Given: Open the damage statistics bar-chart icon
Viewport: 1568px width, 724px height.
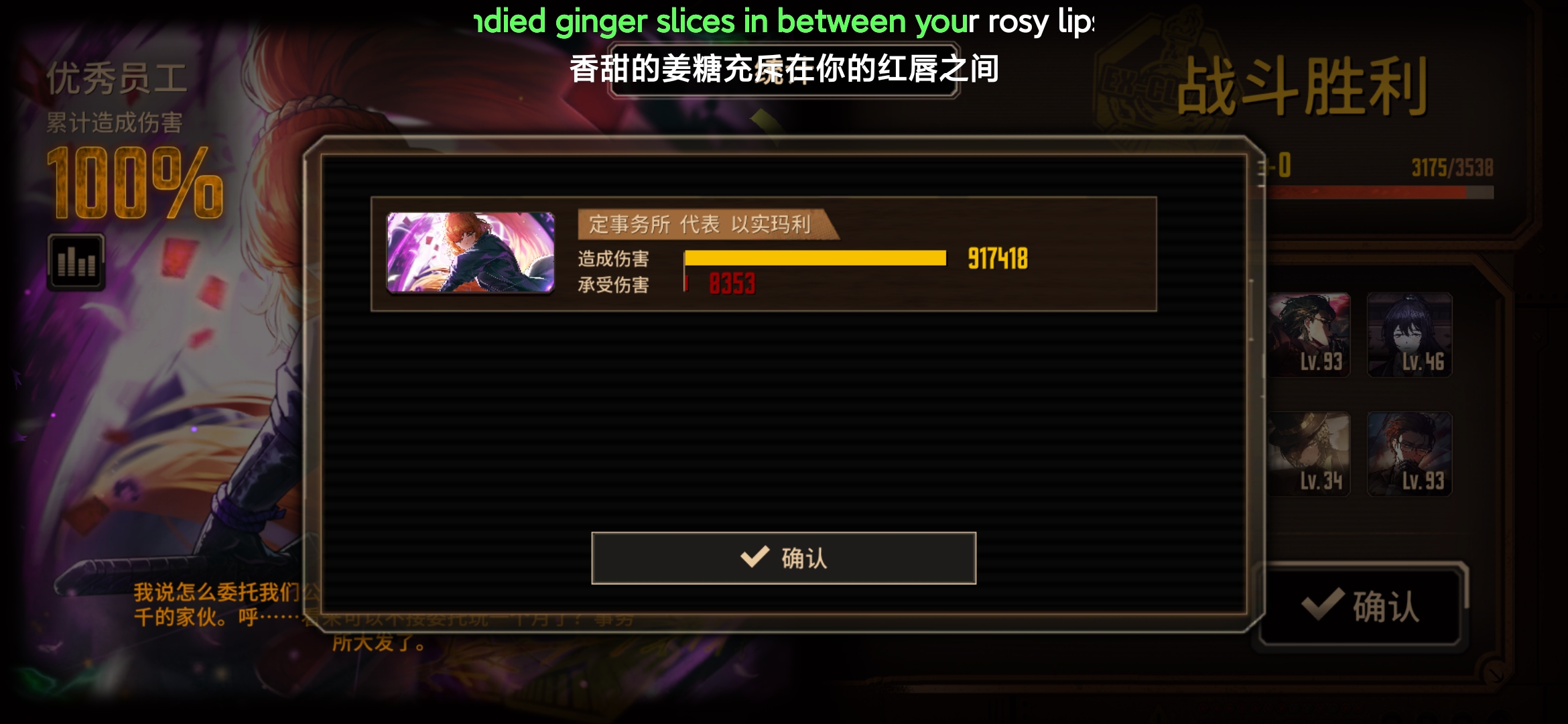Looking at the screenshot, I should (x=76, y=262).
